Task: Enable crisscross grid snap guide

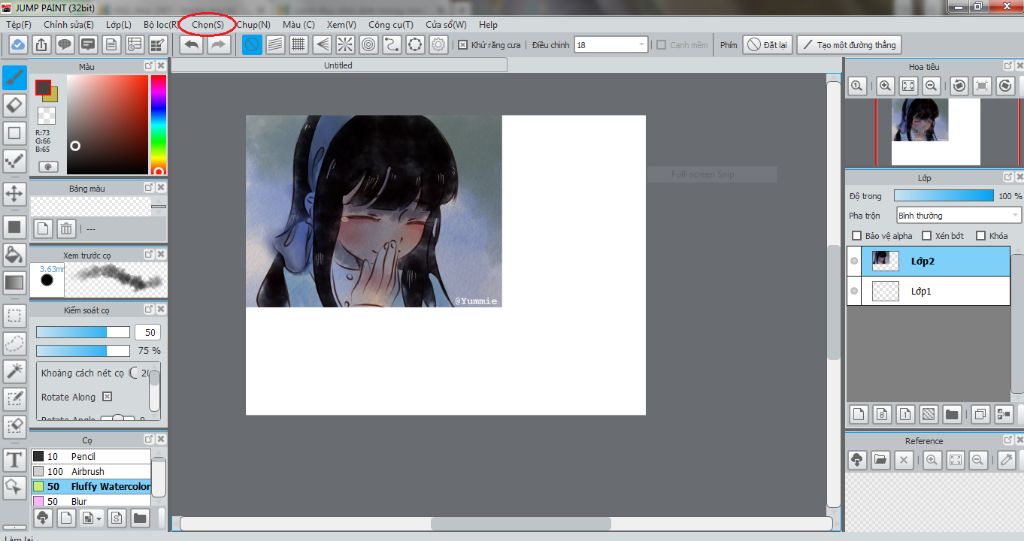Action: pyautogui.click(x=298, y=44)
